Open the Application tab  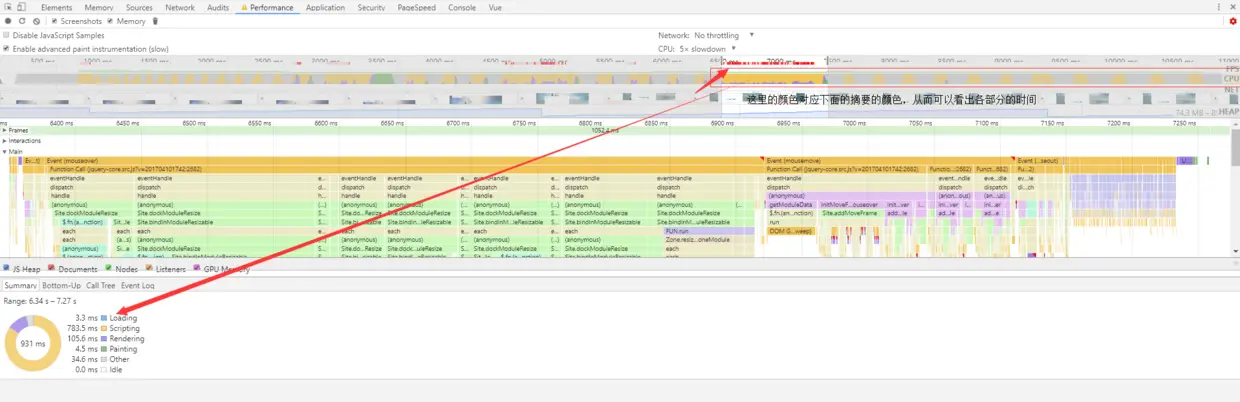coord(325,7)
